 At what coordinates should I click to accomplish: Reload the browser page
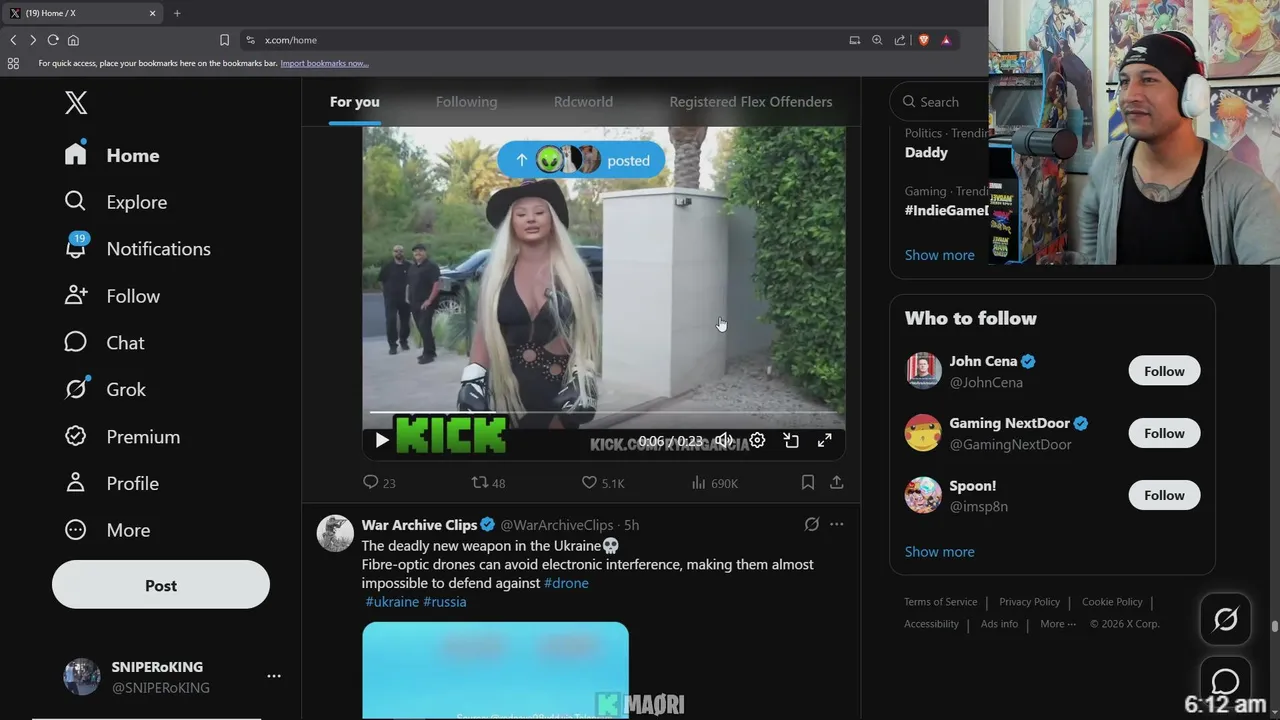point(53,40)
